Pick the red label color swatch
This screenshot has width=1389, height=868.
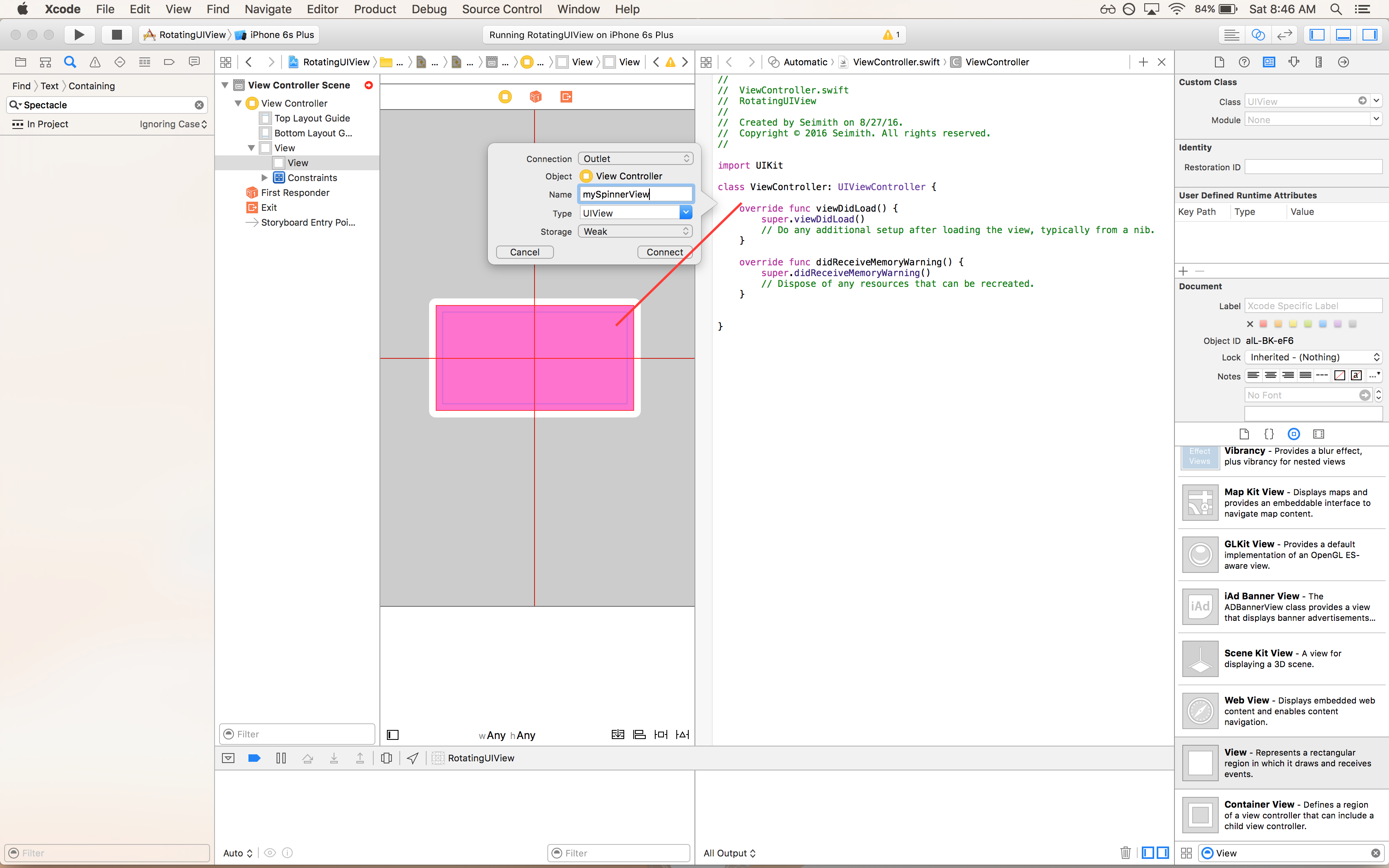(x=1263, y=324)
